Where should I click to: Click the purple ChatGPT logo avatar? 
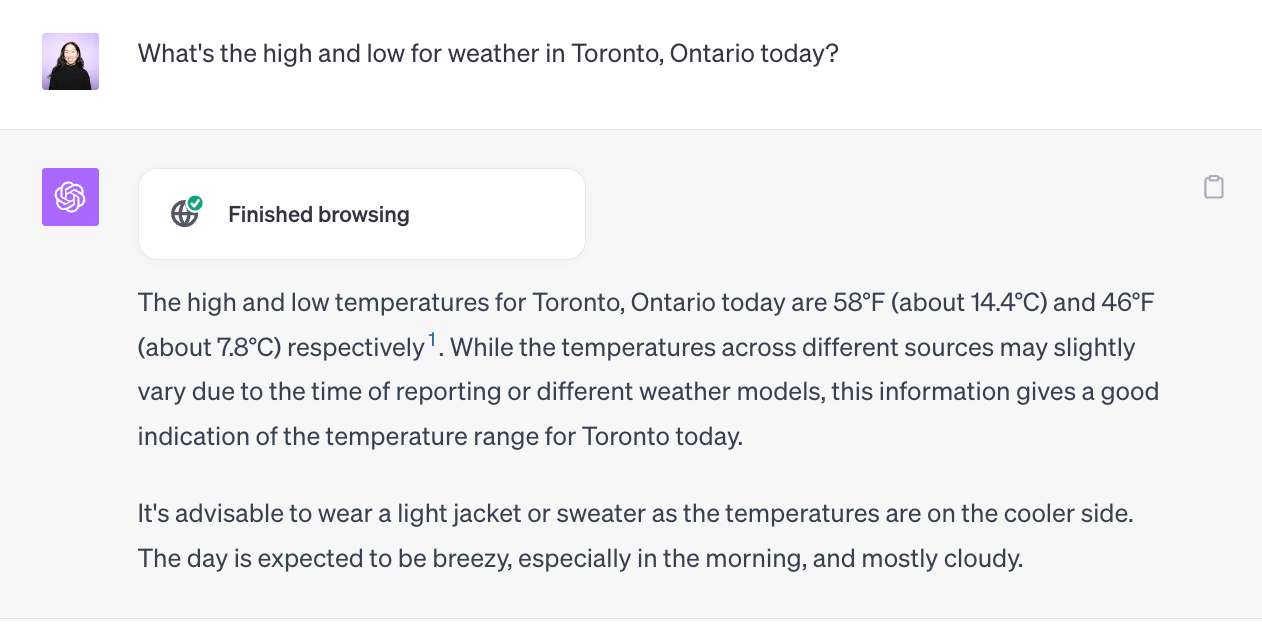[x=70, y=197]
